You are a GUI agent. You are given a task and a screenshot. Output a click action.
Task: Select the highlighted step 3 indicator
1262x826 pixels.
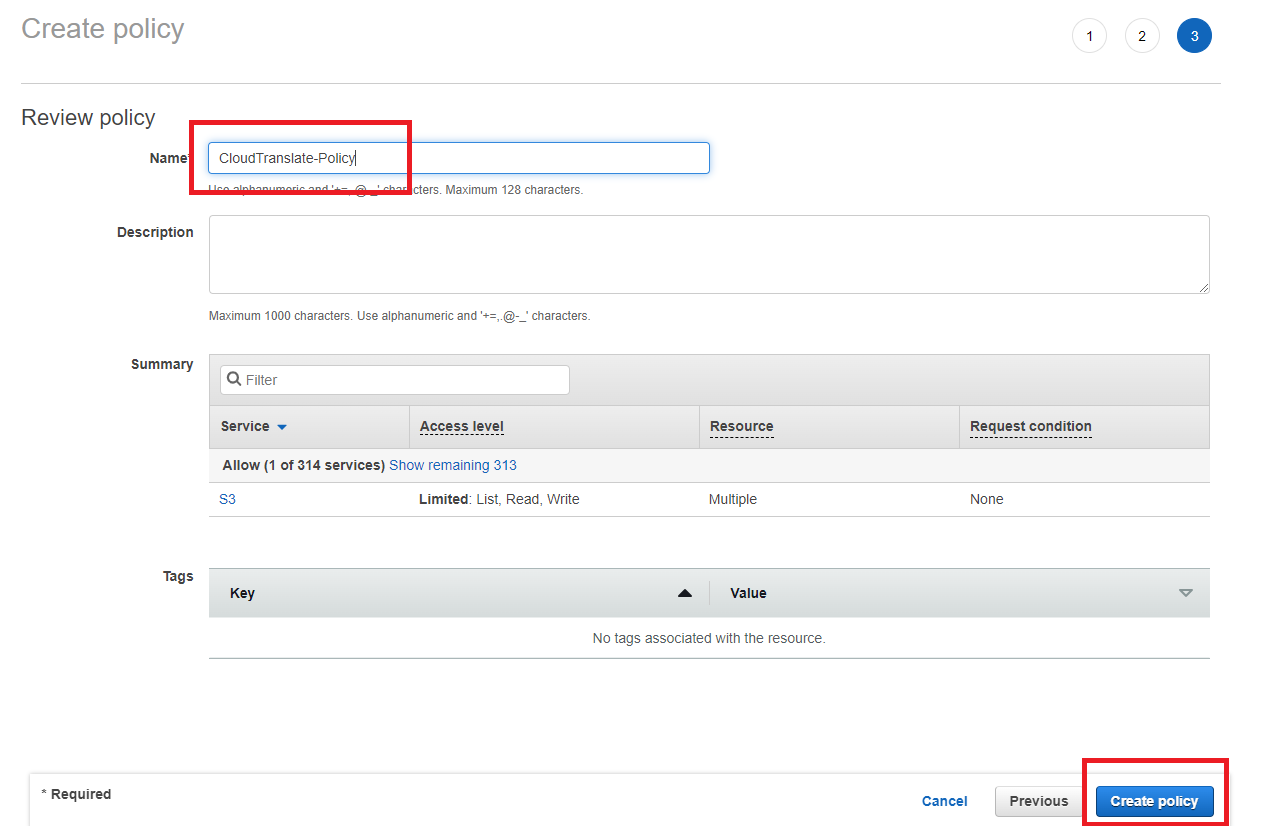[x=1194, y=37]
